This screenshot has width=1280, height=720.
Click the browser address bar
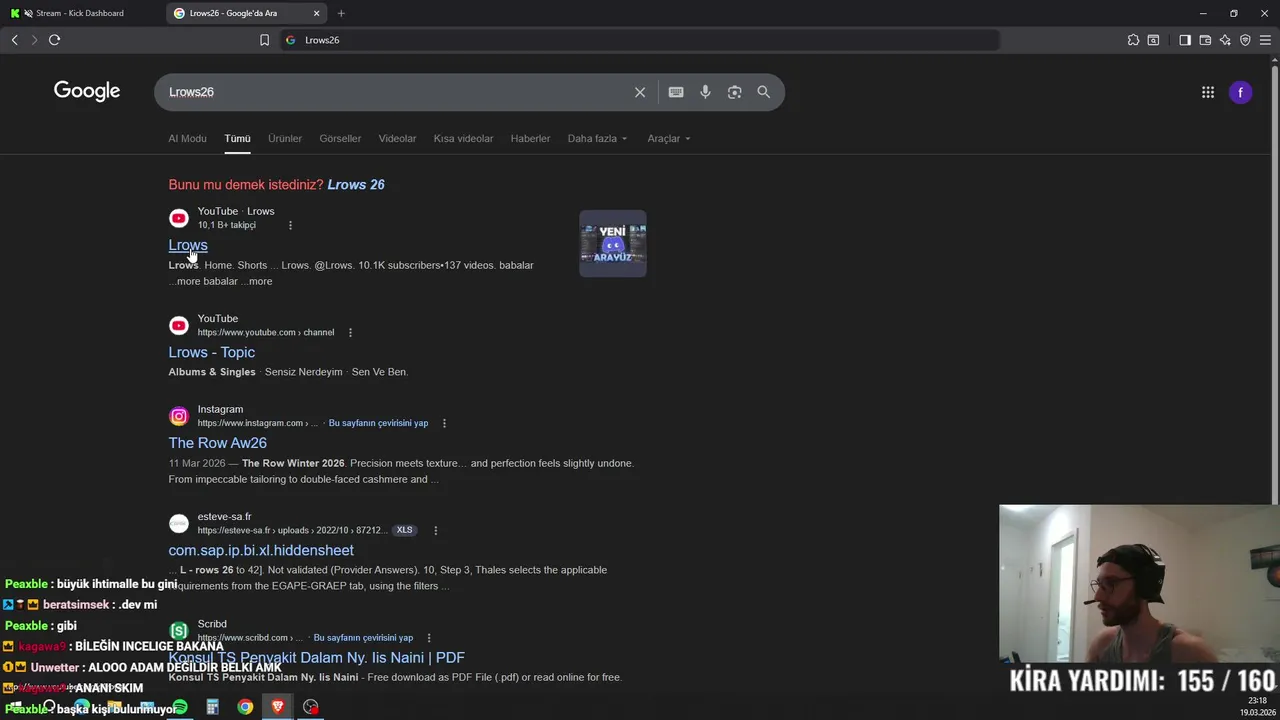(x=640, y=40)
